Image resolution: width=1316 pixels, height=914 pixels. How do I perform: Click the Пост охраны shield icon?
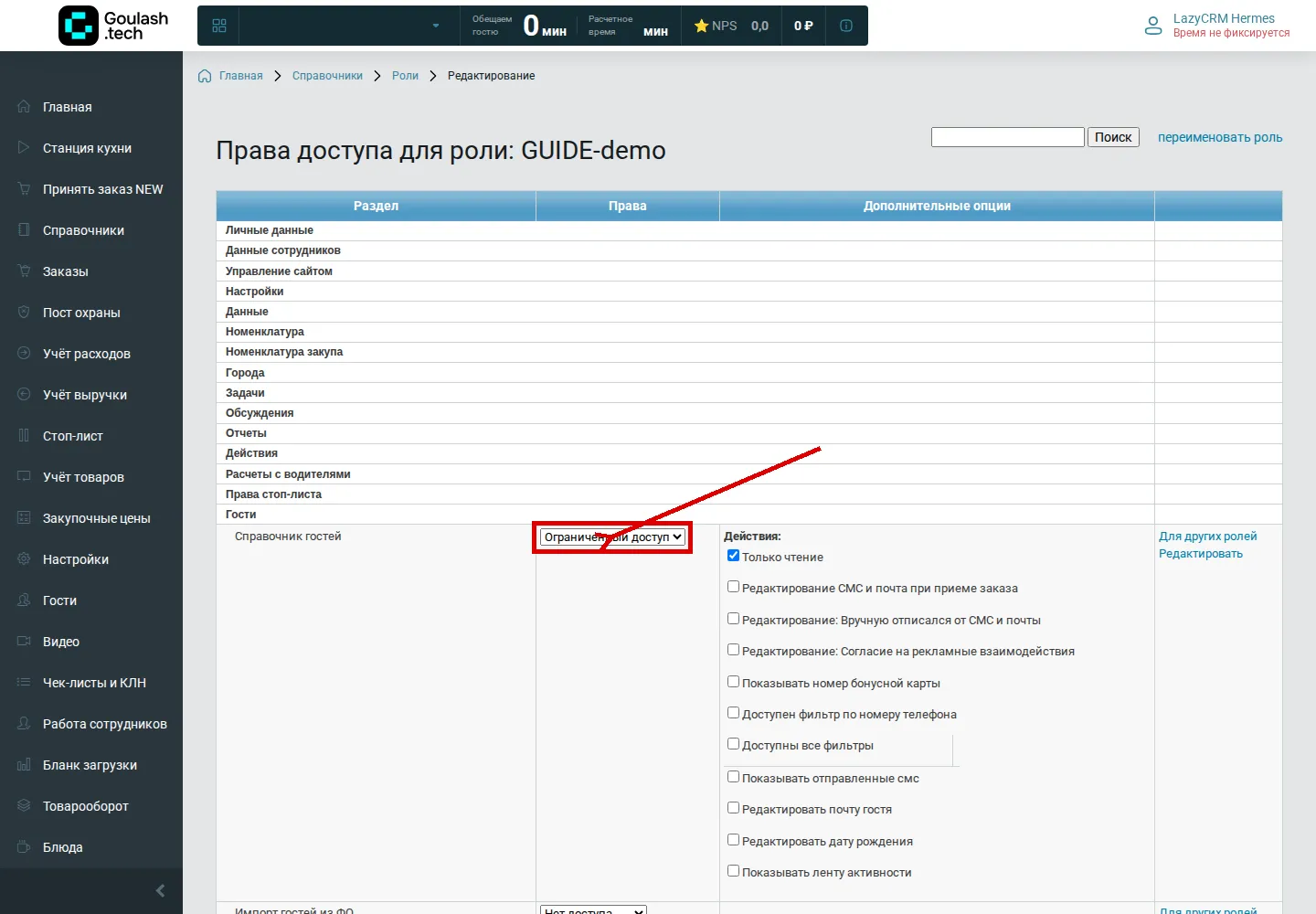(24, 312)
